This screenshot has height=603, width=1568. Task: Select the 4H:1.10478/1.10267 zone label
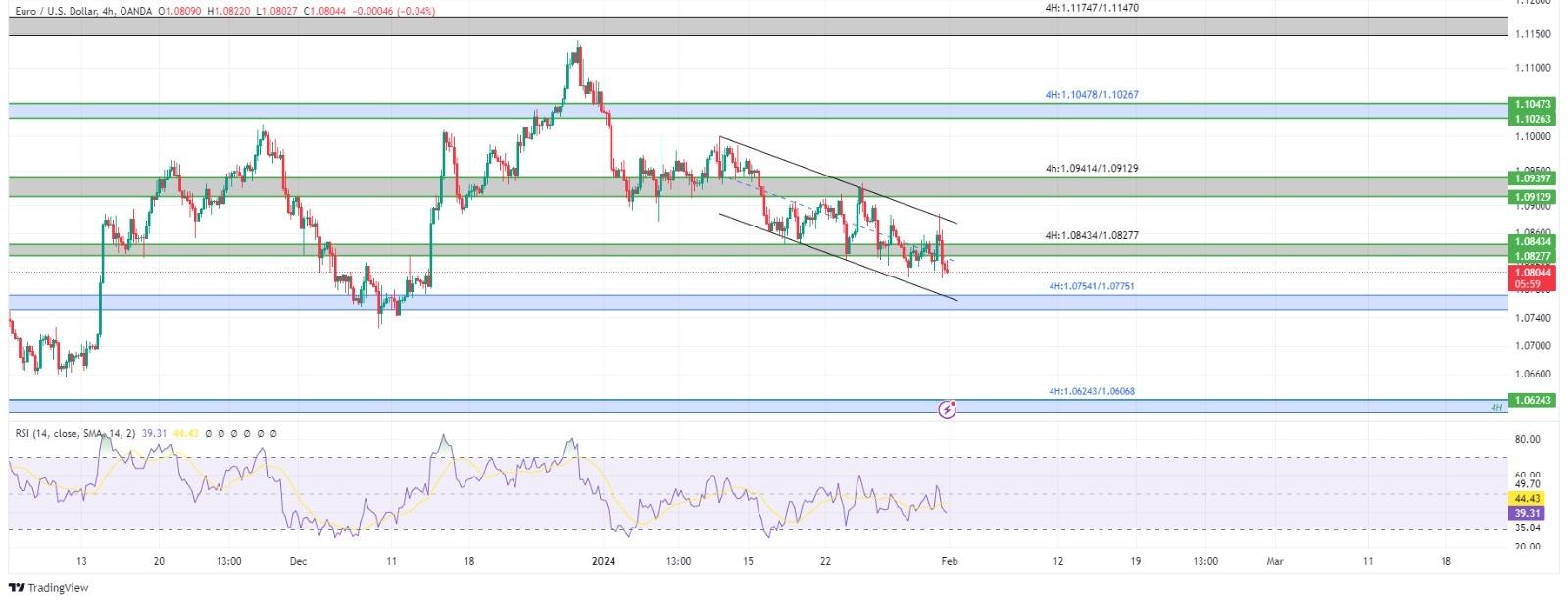pyautogui.click(x=1091, y=95)
